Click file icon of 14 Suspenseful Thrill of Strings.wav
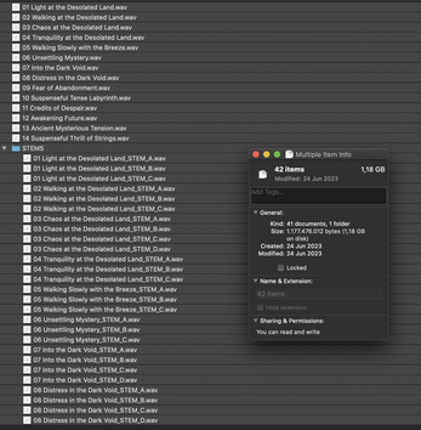Viewport: 421px width, 430px height. 16,138
